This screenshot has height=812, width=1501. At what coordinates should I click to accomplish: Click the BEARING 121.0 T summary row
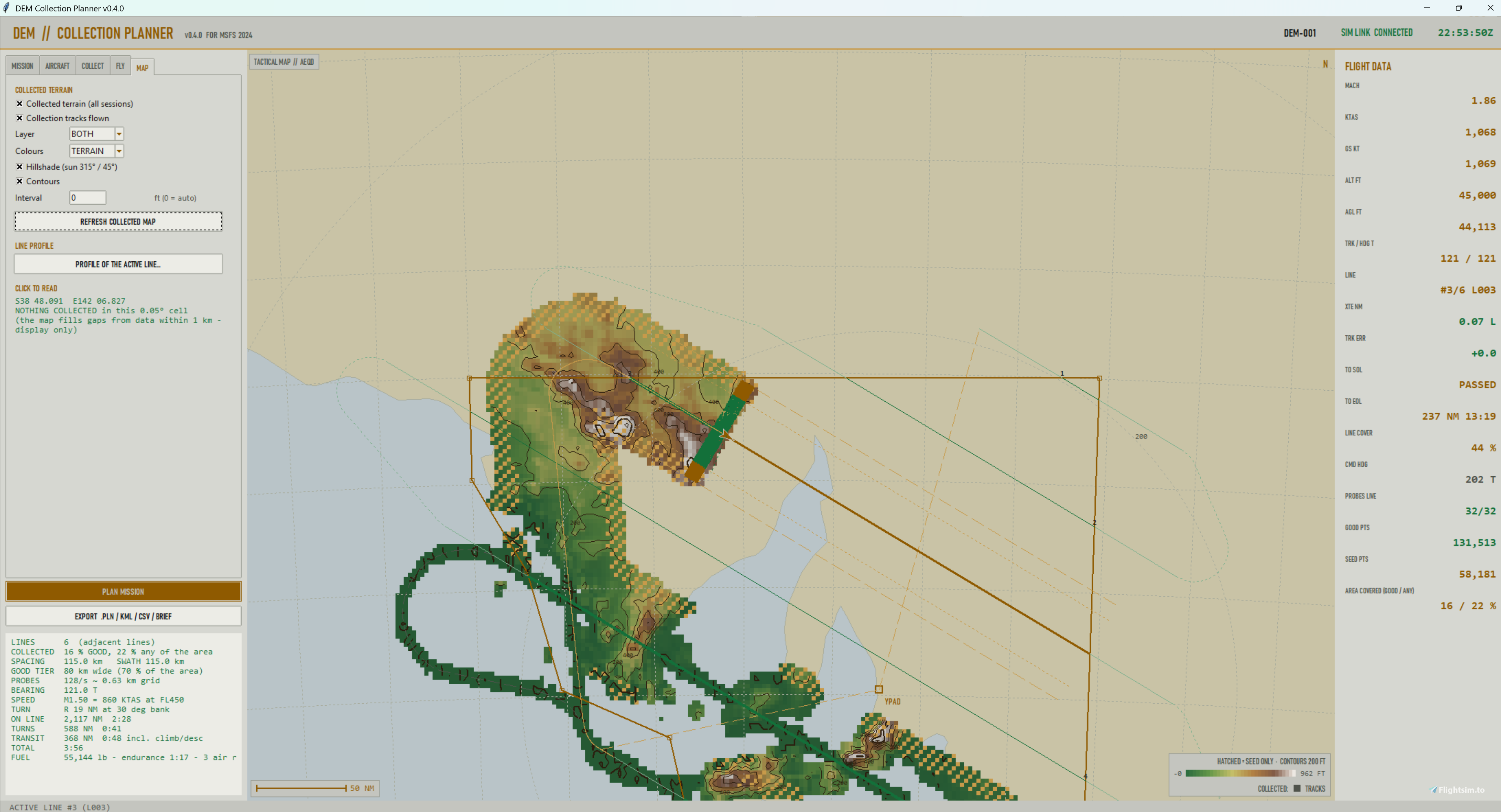(54, 690)
